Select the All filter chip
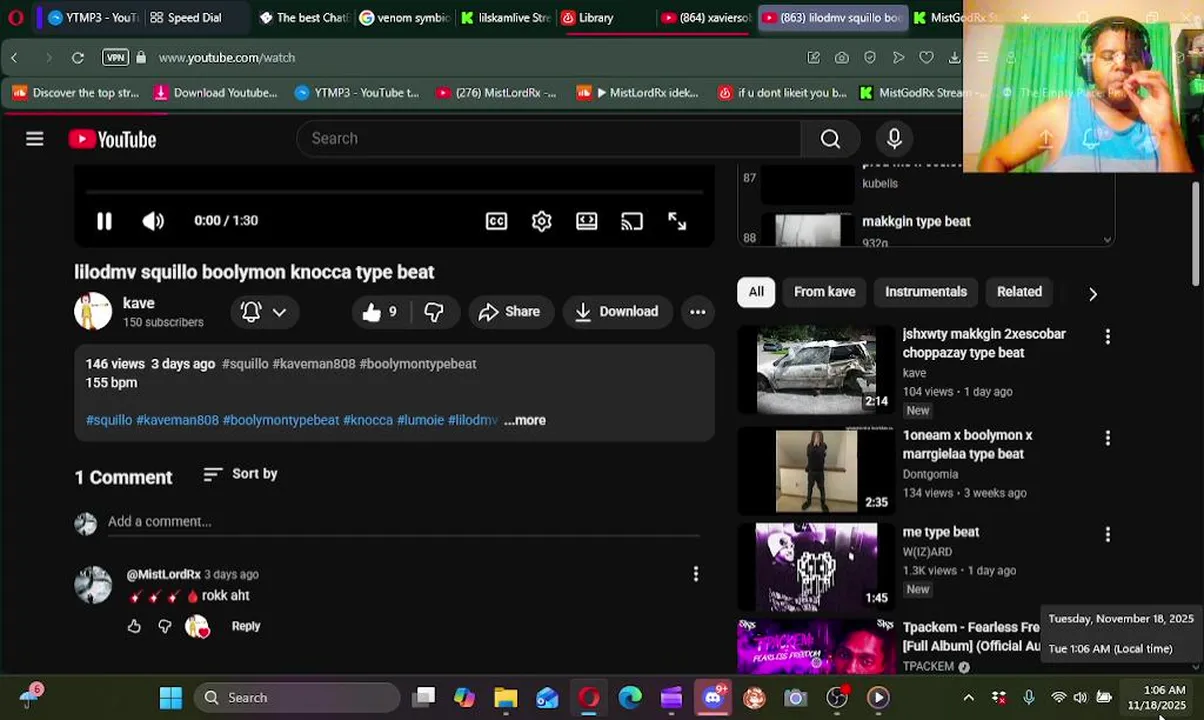Viewport: 1204px width, 720px height. point(756,292)
